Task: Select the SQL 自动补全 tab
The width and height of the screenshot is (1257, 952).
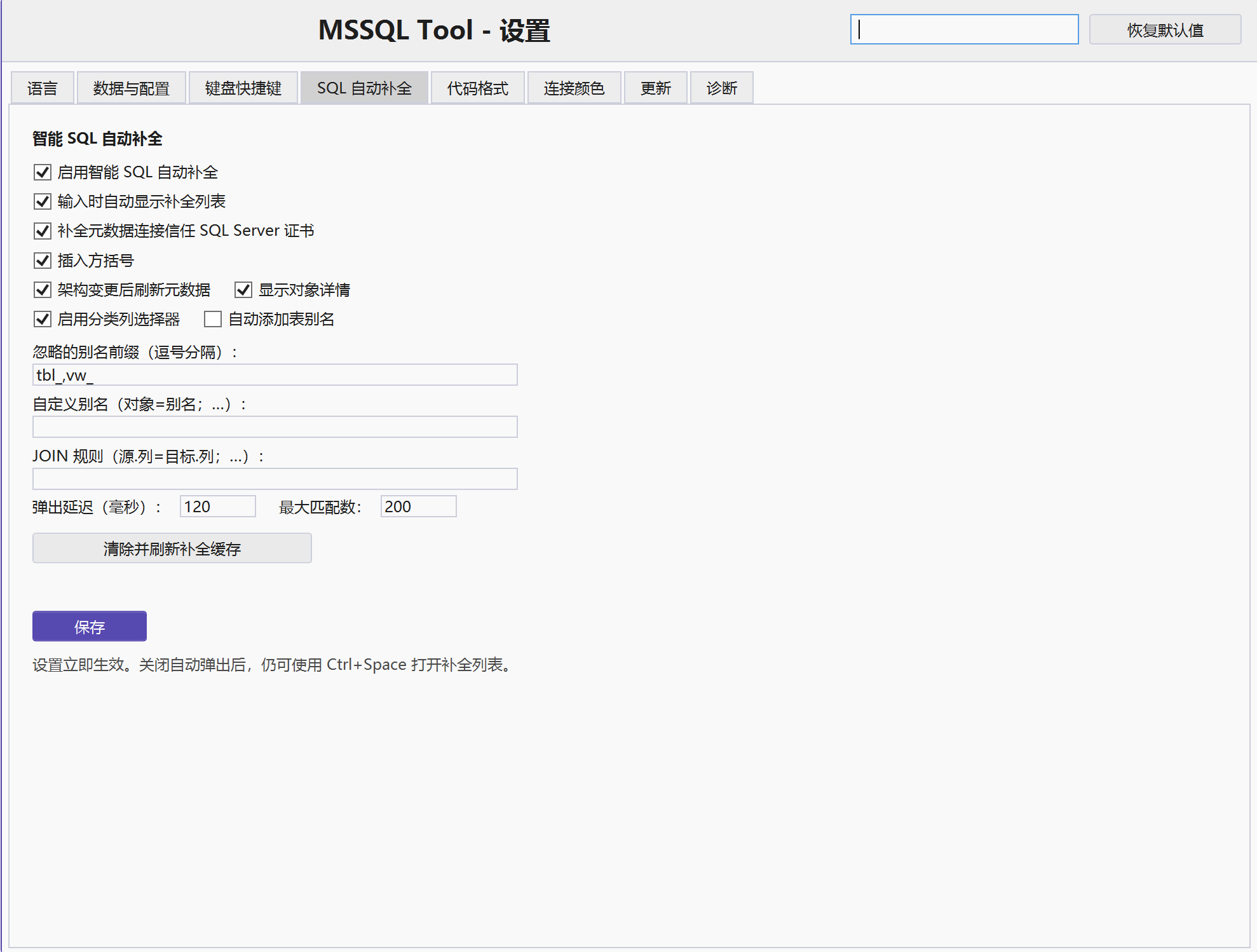Action: pos(364,88)
